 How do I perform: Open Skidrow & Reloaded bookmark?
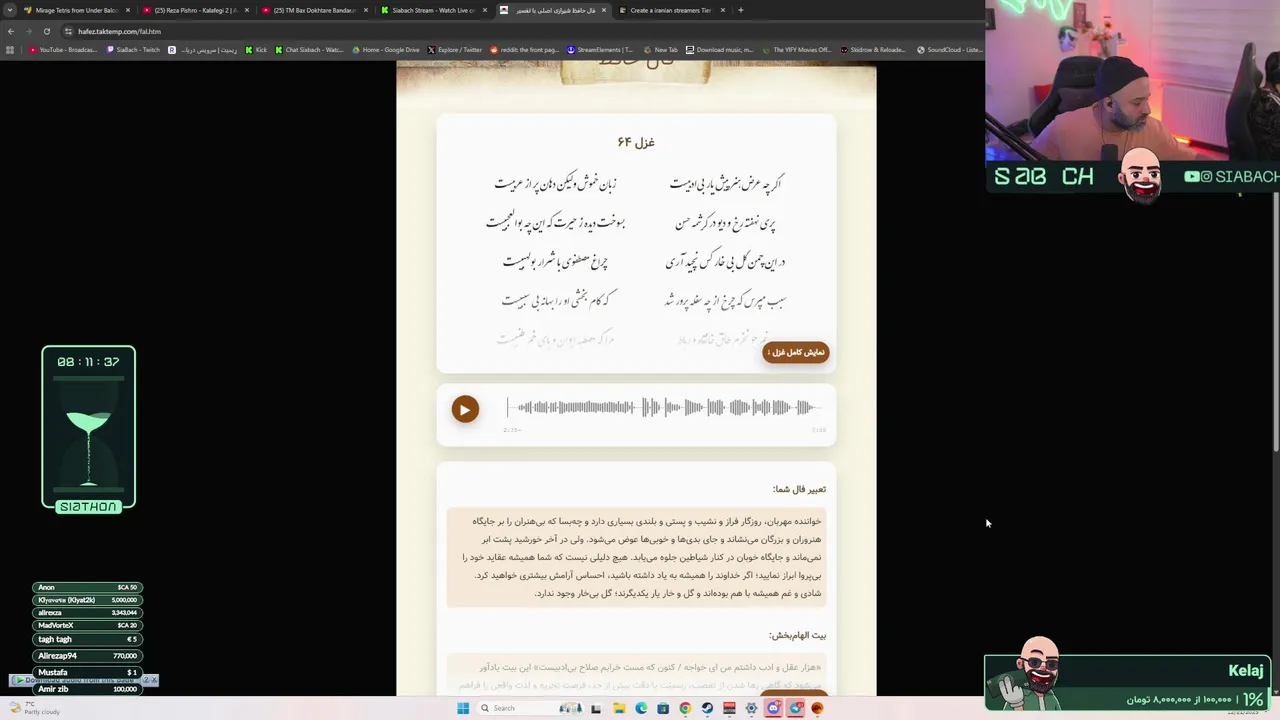pyautogui.click(x=873, y=50)
